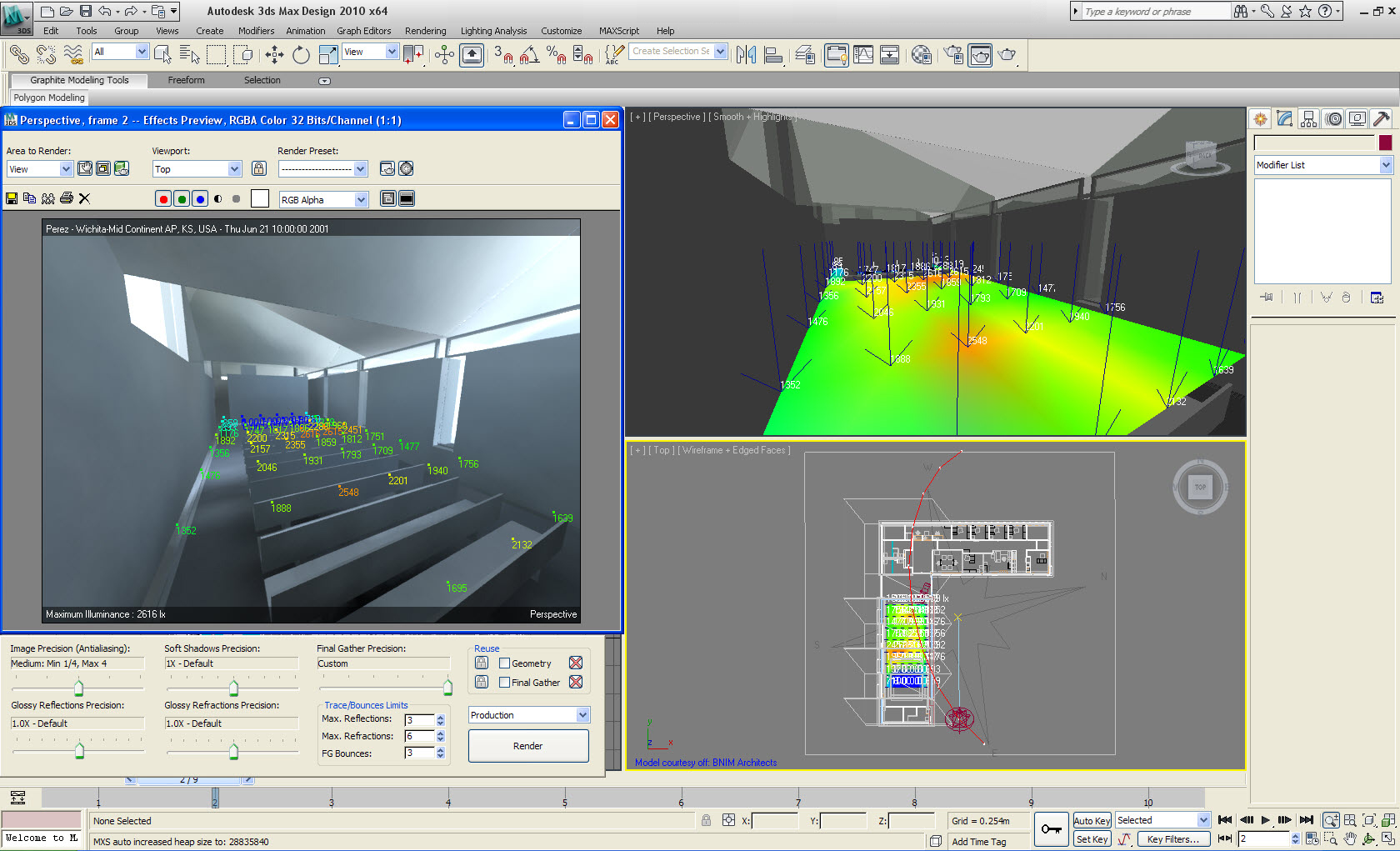1400x851 pixels.
Task: Switch to the Freeform ribbon tab
Action: coord(186,80)
